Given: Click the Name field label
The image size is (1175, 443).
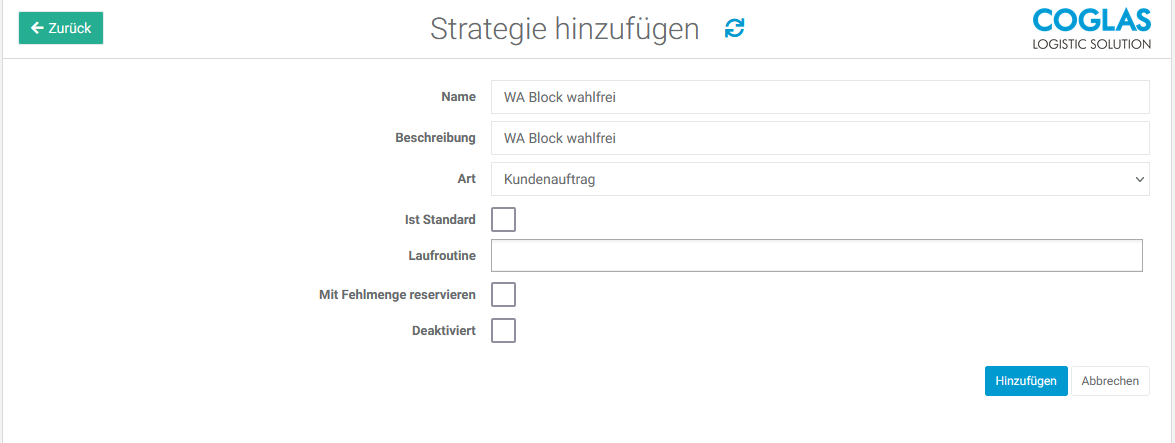Looking at the screenshot, I should point(458,97).
